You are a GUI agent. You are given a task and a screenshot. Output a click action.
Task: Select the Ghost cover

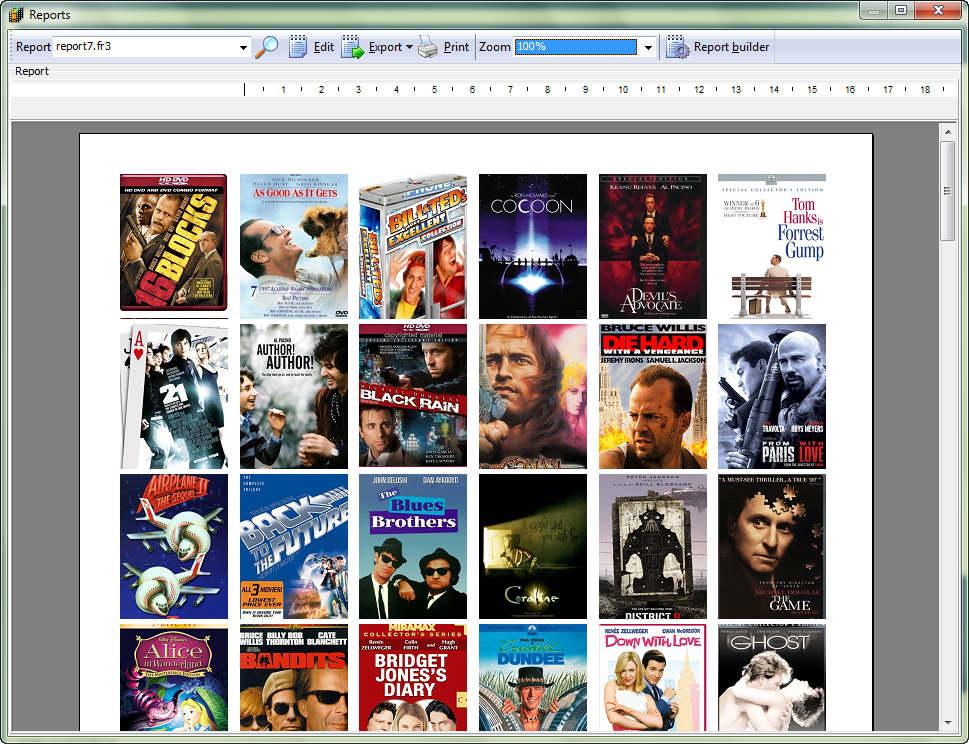tap(772, 677)
